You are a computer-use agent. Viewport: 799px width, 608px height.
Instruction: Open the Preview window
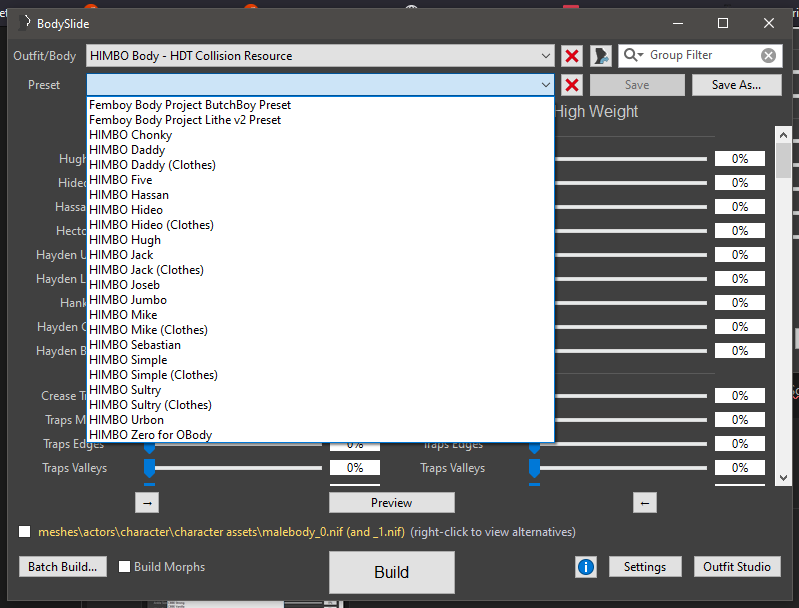pyautogui.click(x=391, y=503)
